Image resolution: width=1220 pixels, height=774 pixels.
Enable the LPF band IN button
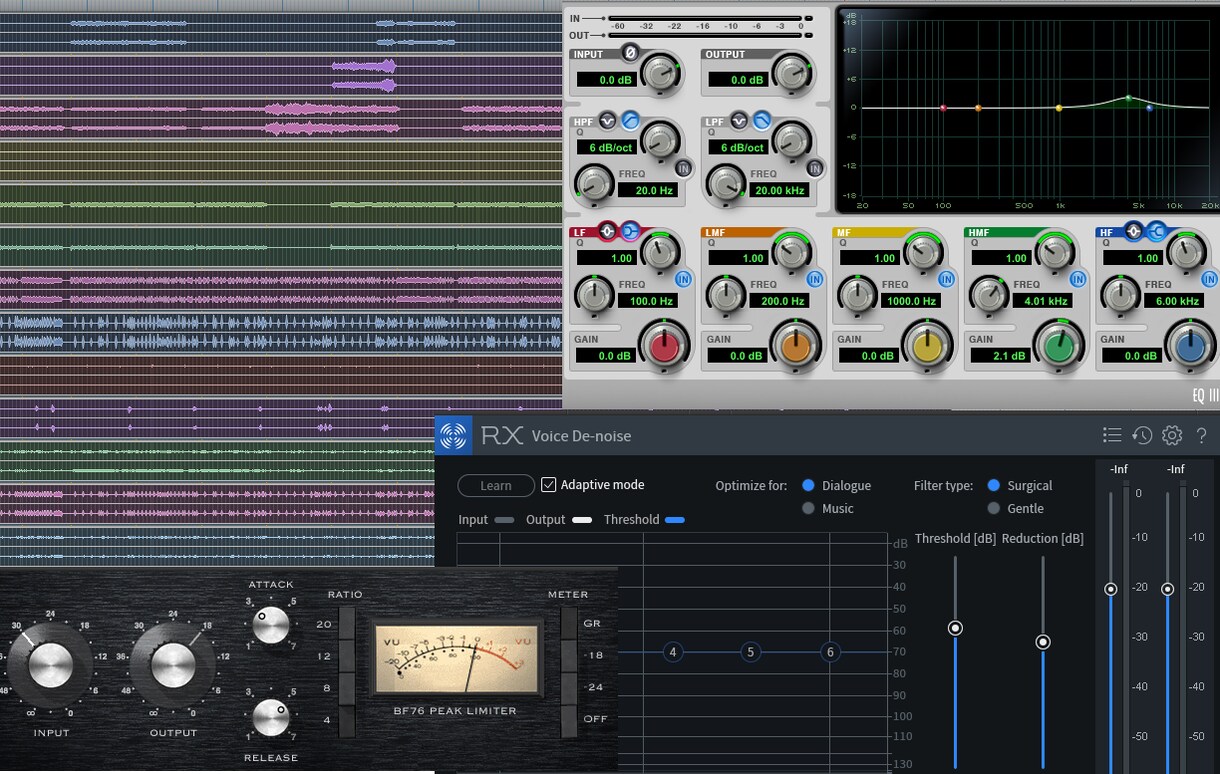coord(815,168)
